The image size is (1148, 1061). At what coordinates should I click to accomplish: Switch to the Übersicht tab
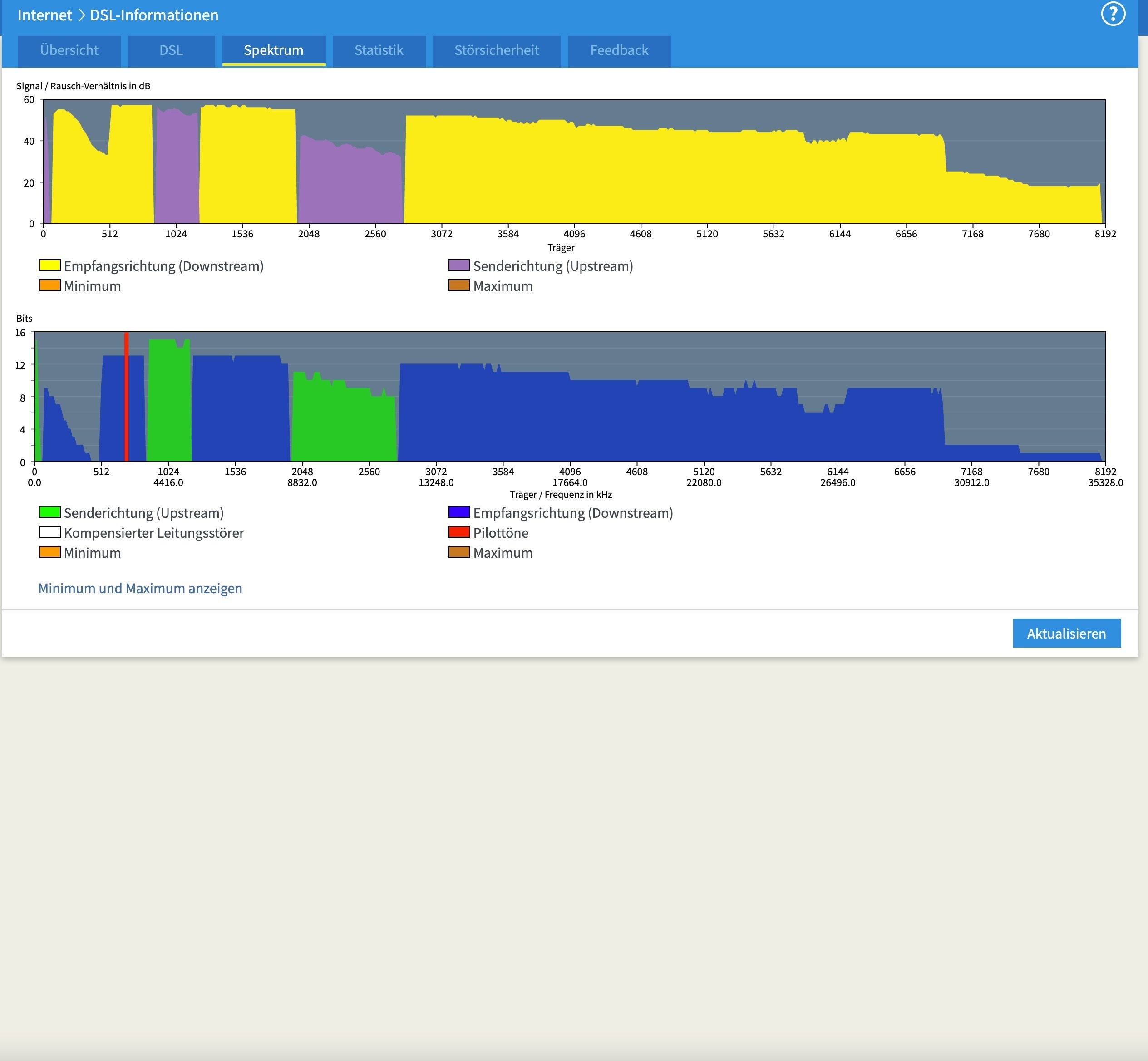(x=69, y=51)
